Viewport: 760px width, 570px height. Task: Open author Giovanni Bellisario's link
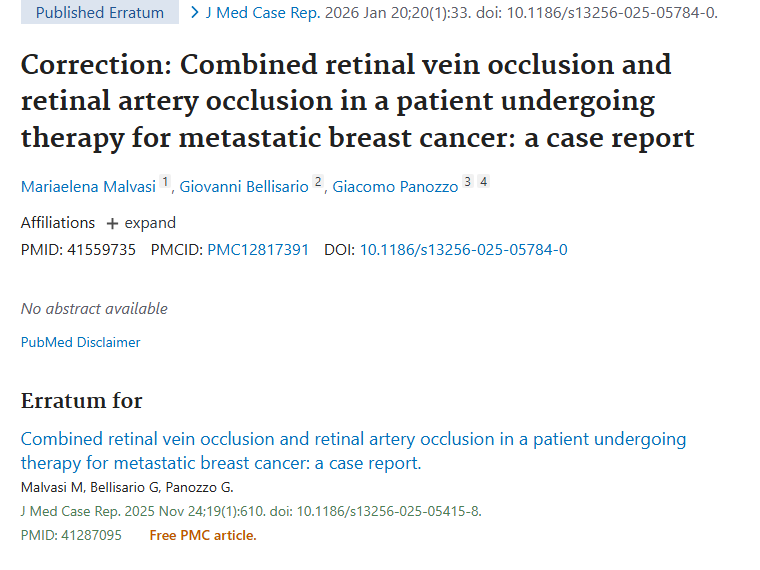pos(244,187)
